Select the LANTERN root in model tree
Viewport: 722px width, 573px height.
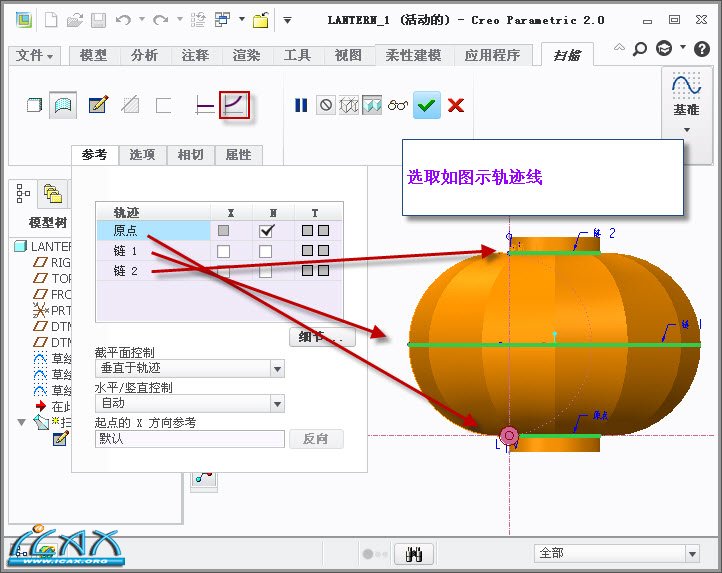point(44,246)
